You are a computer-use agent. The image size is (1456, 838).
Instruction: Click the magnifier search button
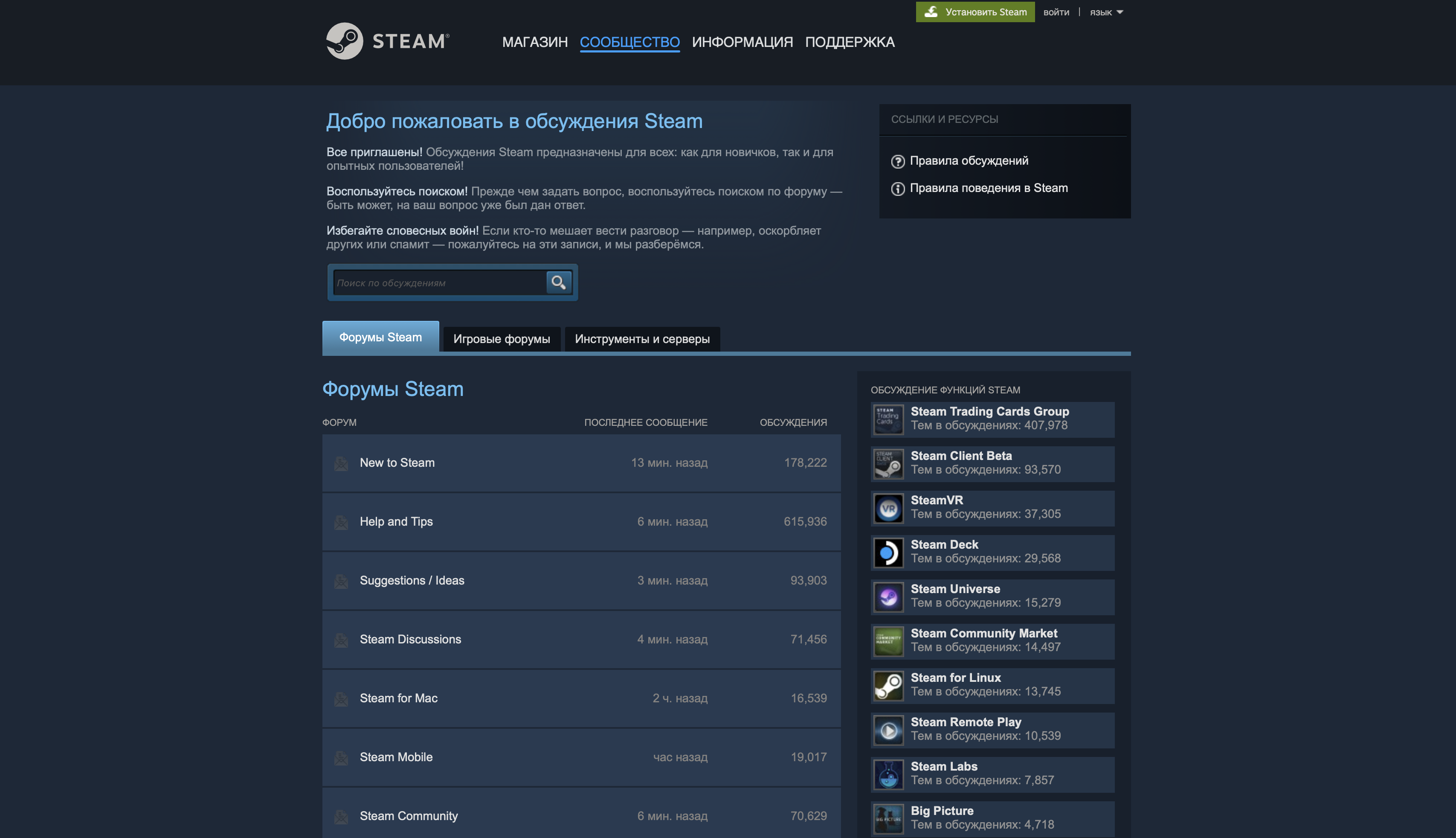tap(558, 282)
